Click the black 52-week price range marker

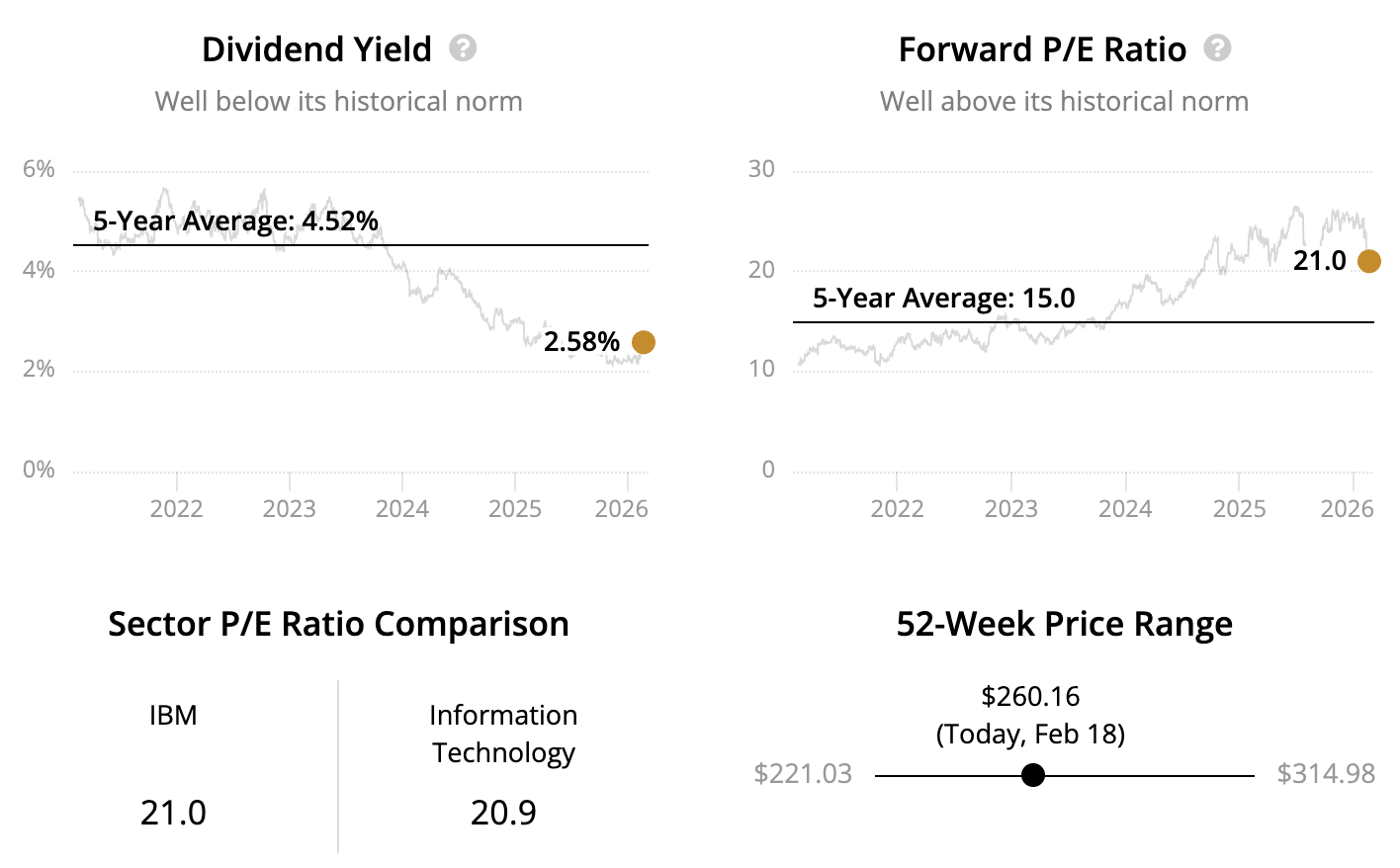(x=1032, y=775)
